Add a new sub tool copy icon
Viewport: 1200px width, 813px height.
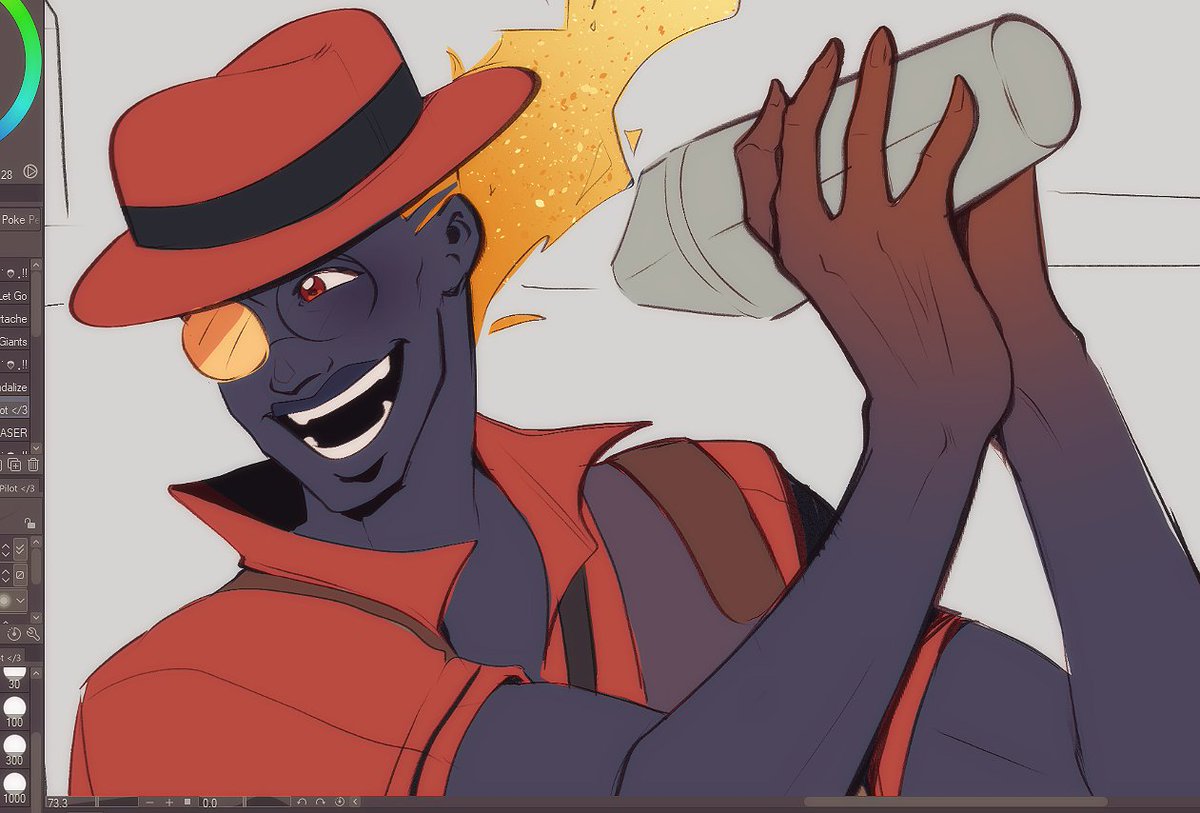(15, 464)
